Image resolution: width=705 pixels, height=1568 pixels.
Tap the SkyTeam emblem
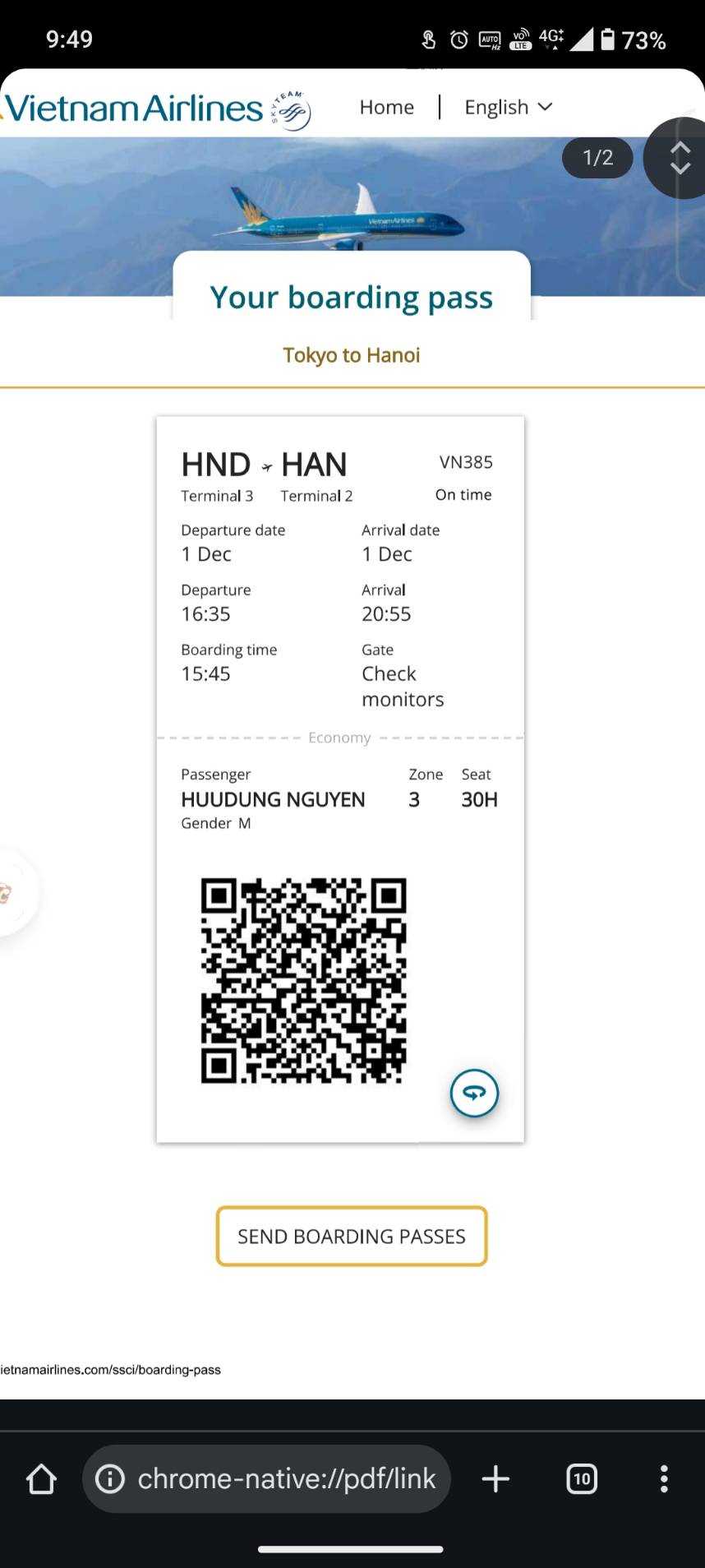coord(291,111)
